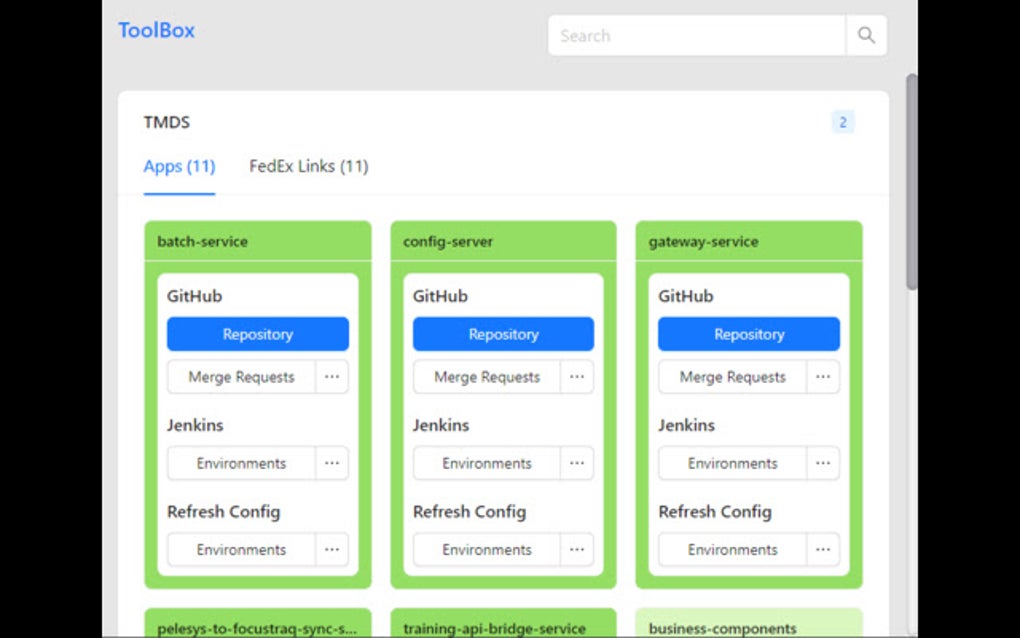Select the Apps (11) tab

179,166
